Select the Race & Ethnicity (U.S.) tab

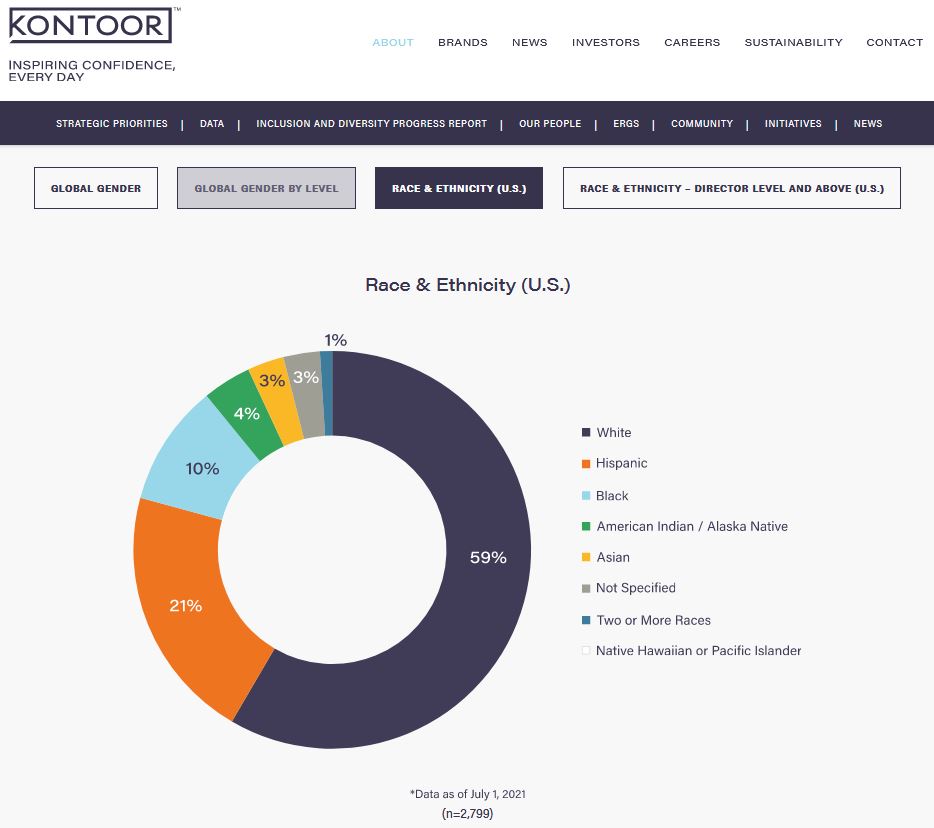(x=459, y=188)
